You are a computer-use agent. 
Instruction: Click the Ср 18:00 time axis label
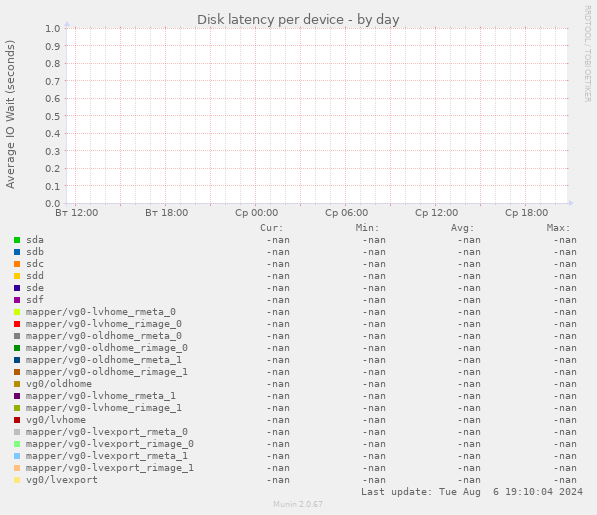[527, 213]
